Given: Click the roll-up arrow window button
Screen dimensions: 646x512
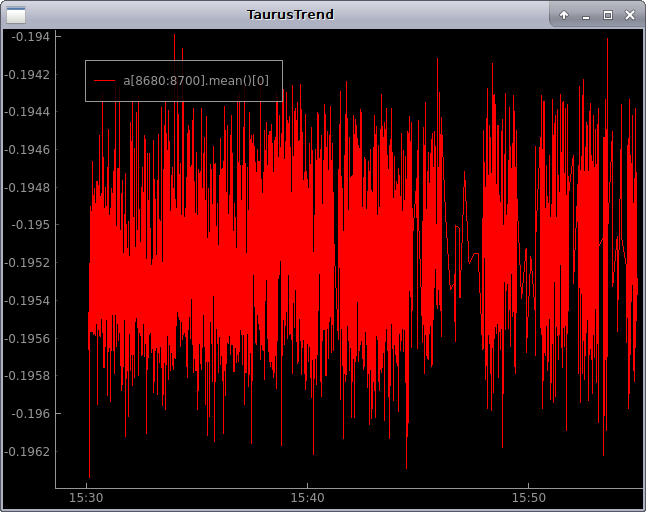Looking at the screenshot, I should (x=564, y=15).
